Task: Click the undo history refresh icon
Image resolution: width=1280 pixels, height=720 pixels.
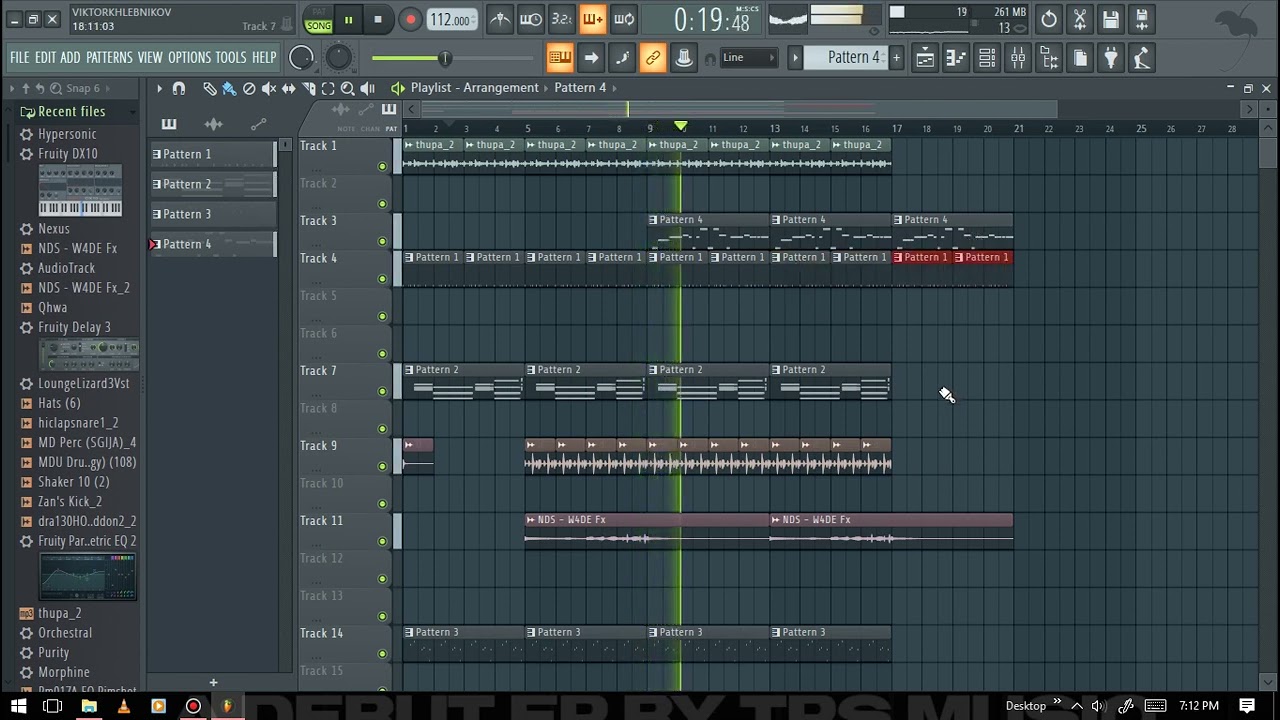Action: coord(1048,19)
